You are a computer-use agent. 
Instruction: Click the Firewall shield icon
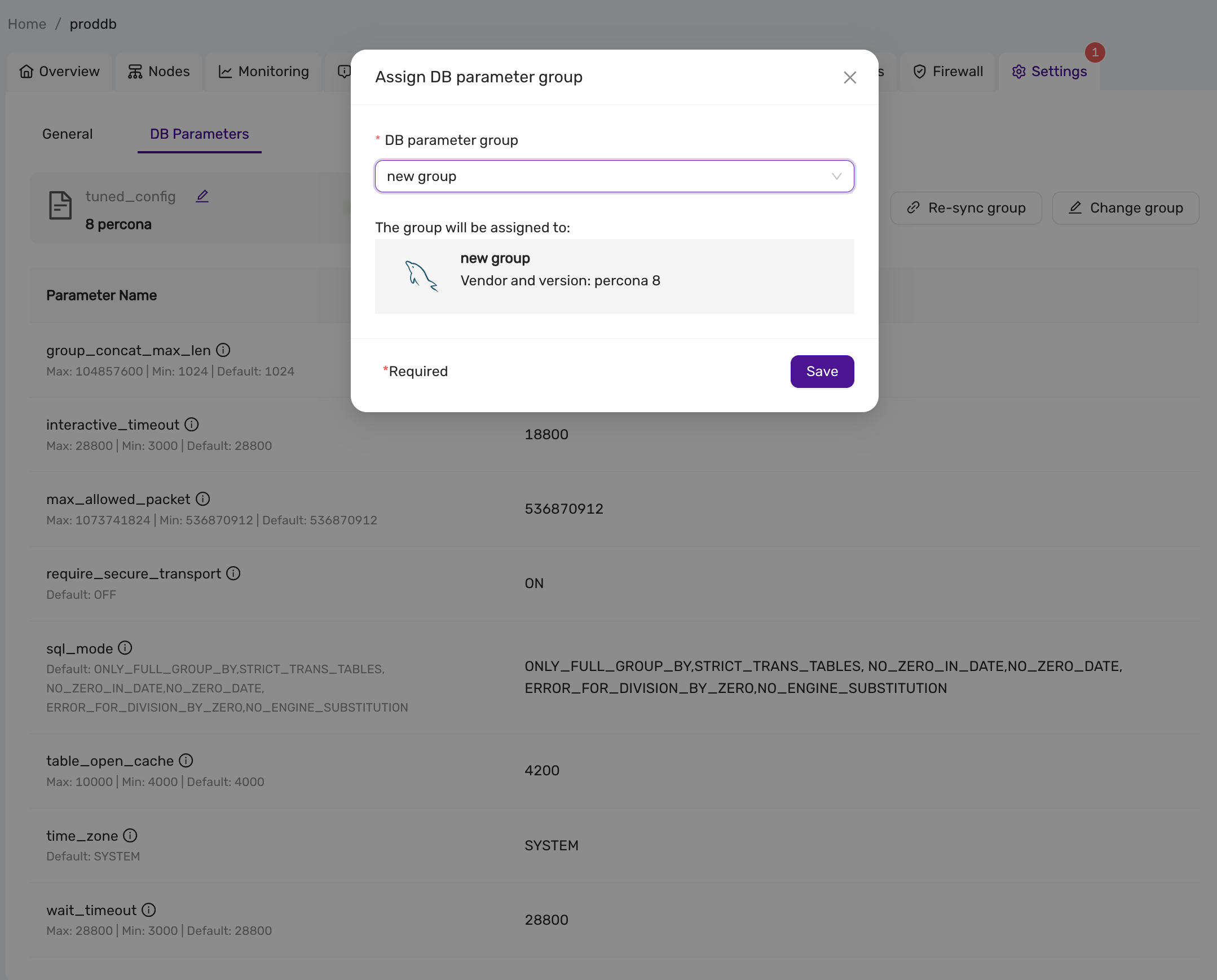[919, 71]
